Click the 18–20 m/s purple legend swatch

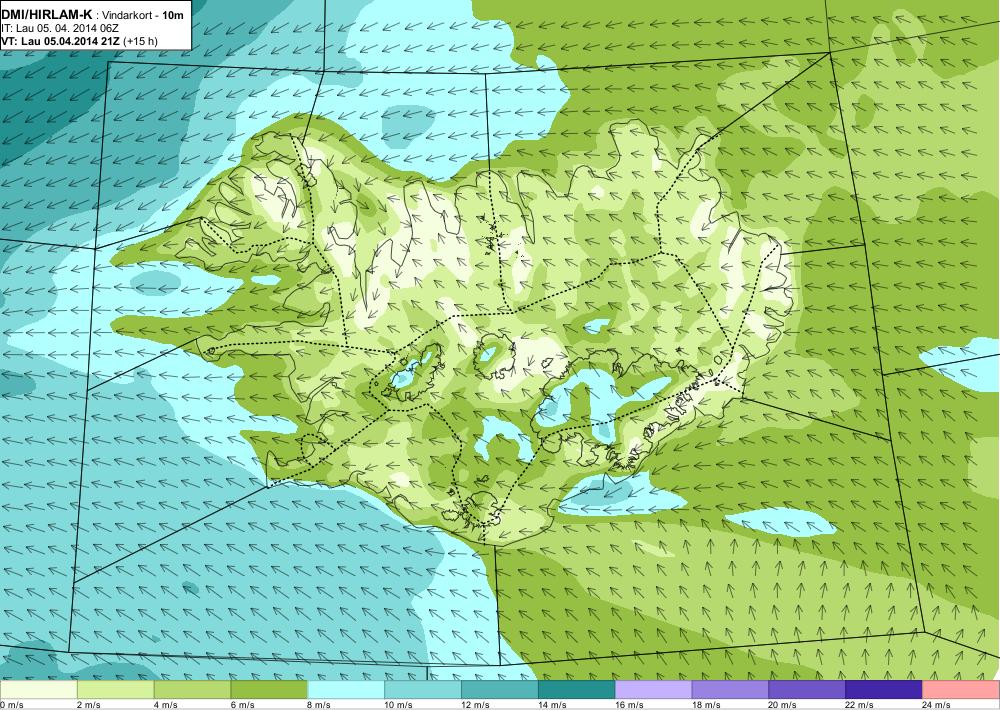click(730, 690)
